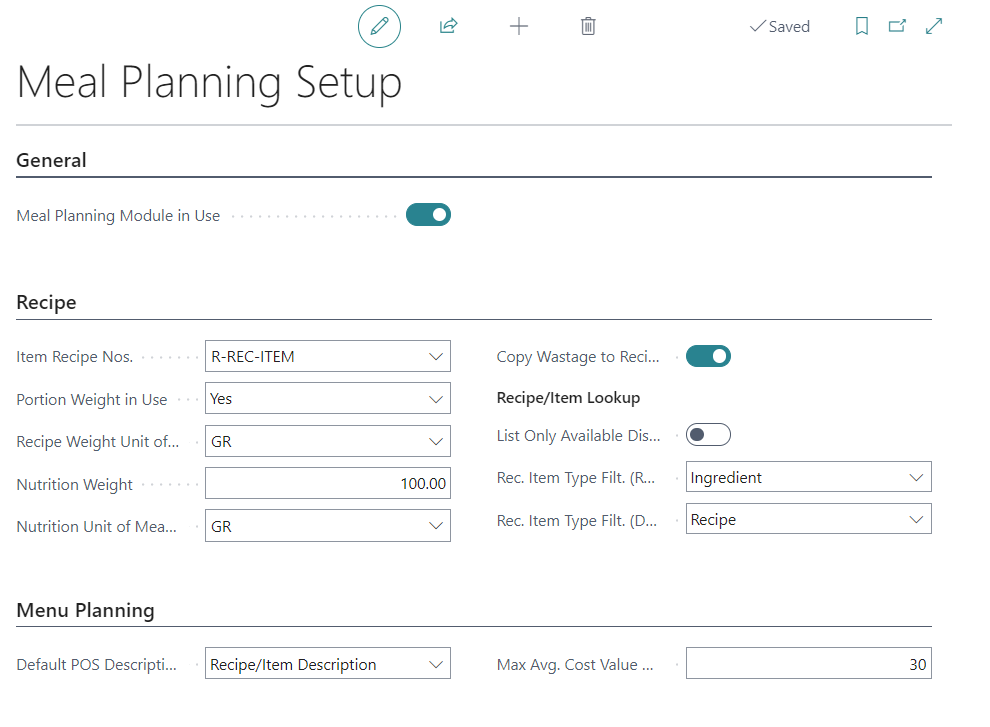Click the expand to full screen icon
The width and height of the screenshot is (990, 727).
934,27
